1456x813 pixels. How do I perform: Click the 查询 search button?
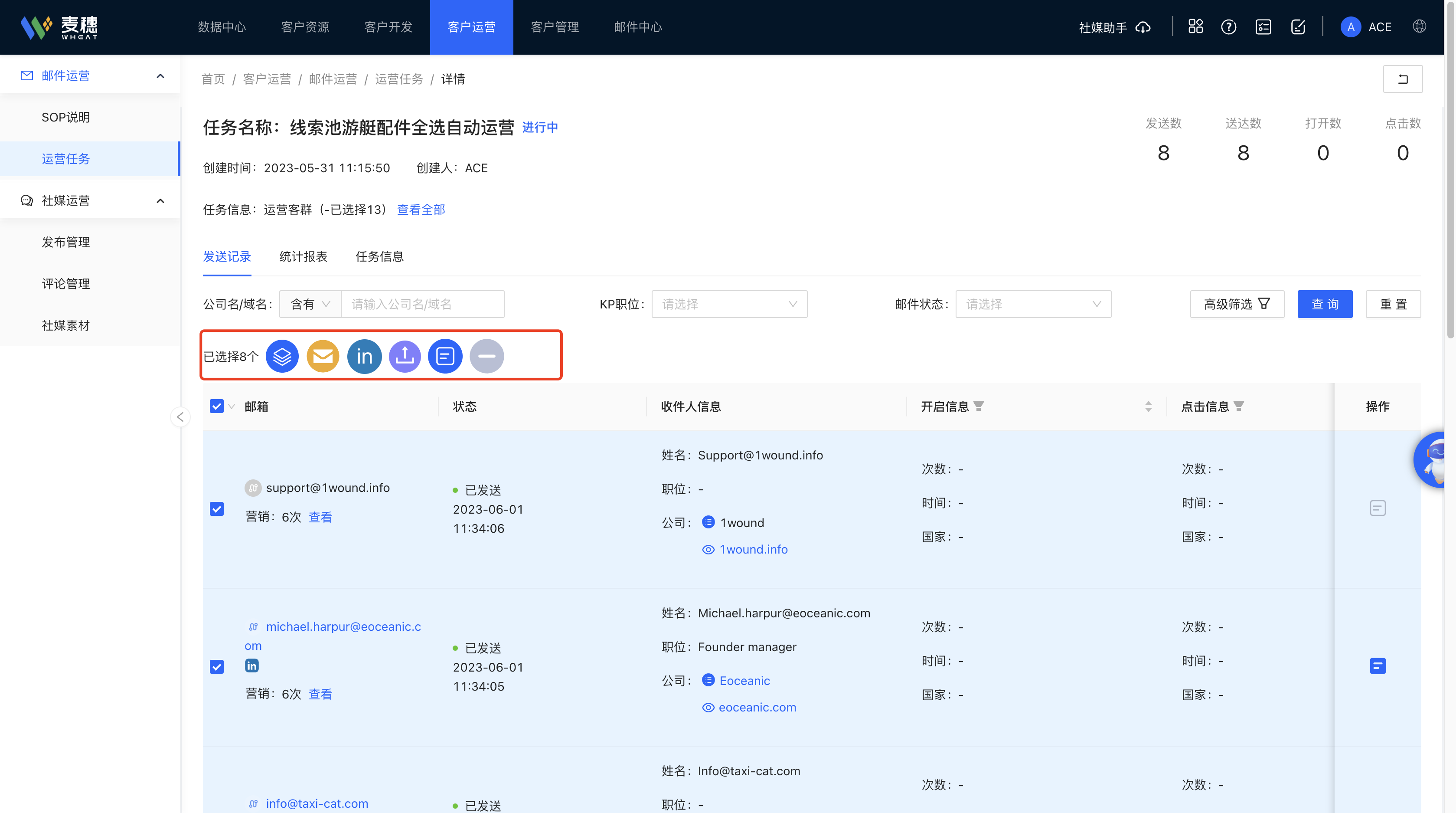point(1325,304)
